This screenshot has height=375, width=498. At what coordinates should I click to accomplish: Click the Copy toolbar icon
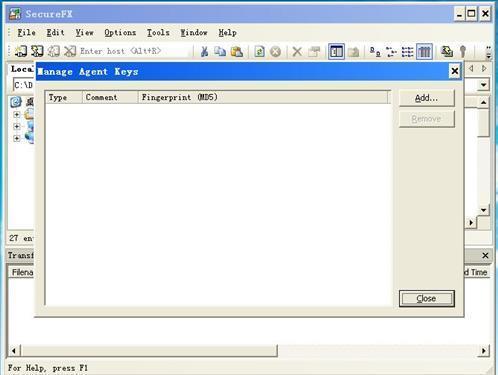click(220, 51)
